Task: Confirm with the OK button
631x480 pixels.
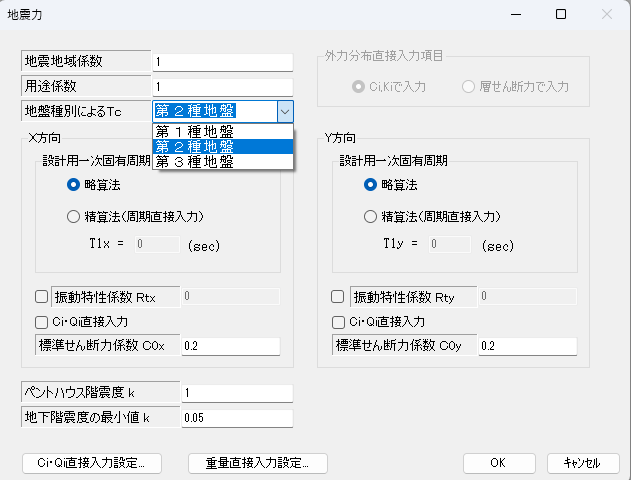Action: click(499, 463)
